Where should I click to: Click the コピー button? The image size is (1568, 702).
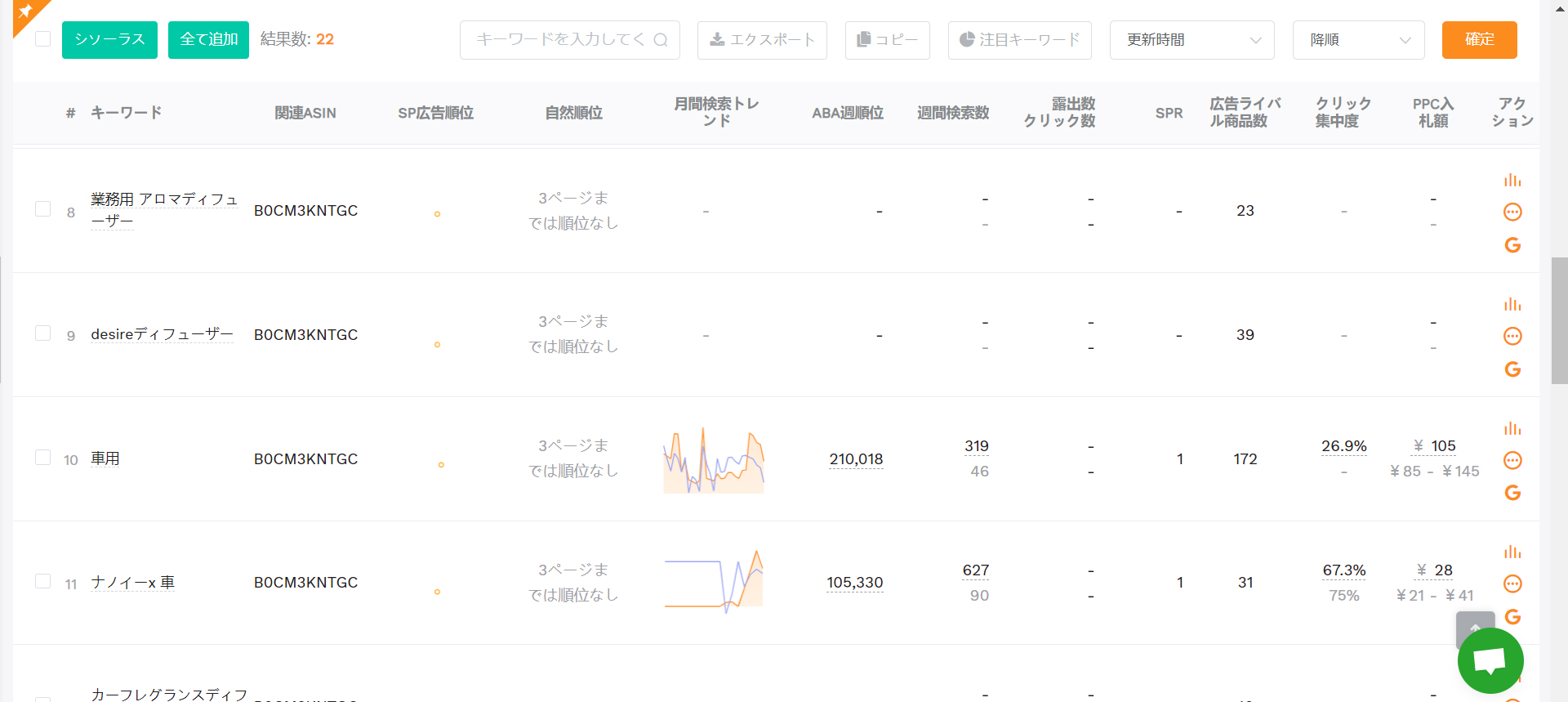click(888, 40)
